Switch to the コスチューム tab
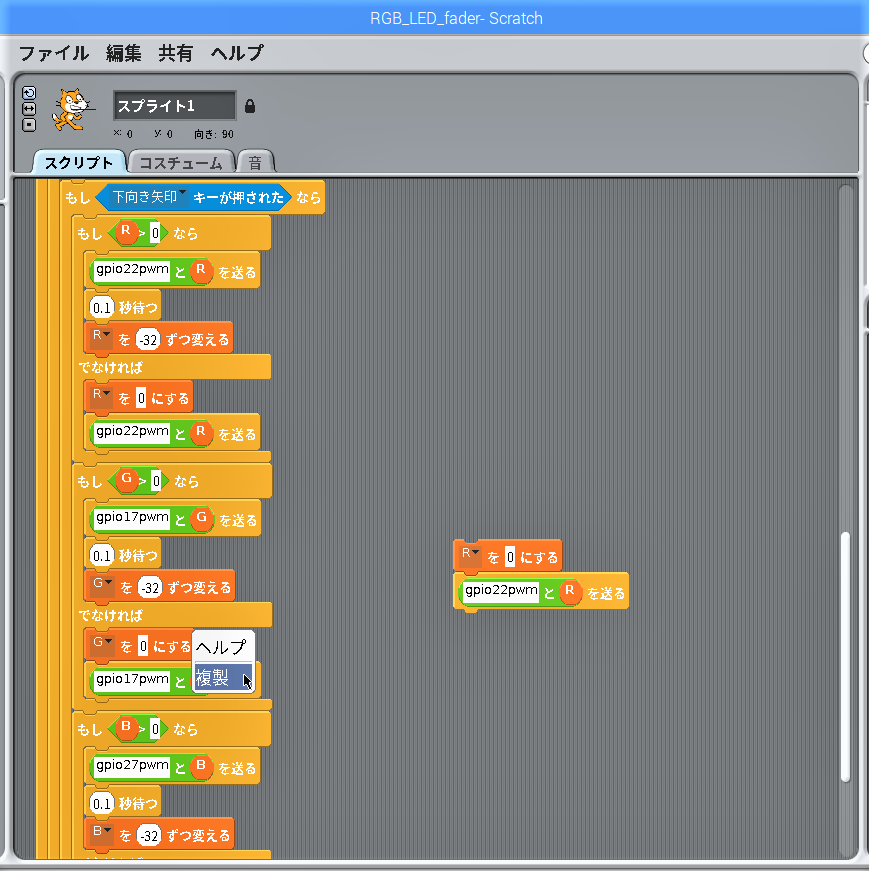The height and width of the screenshot is (871, 869). point(181,162)
